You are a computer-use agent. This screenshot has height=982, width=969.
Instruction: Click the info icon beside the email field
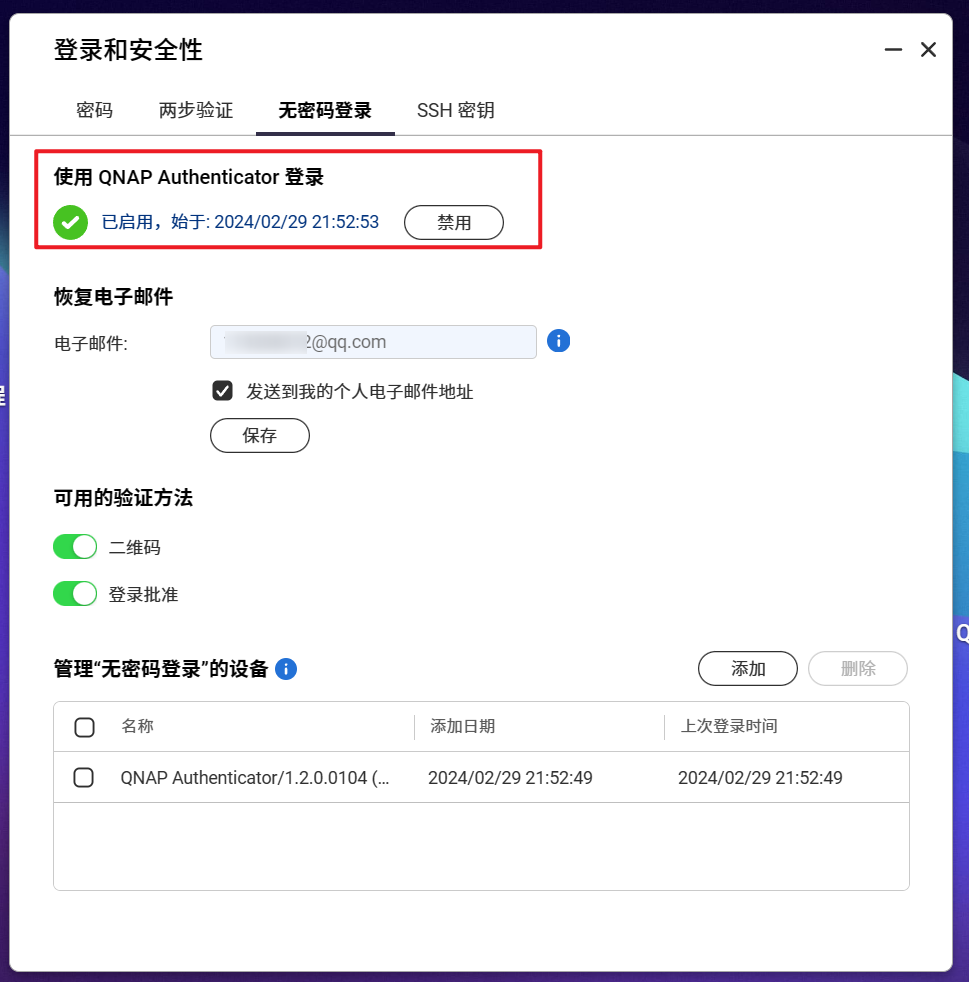(x=558, y=341)
